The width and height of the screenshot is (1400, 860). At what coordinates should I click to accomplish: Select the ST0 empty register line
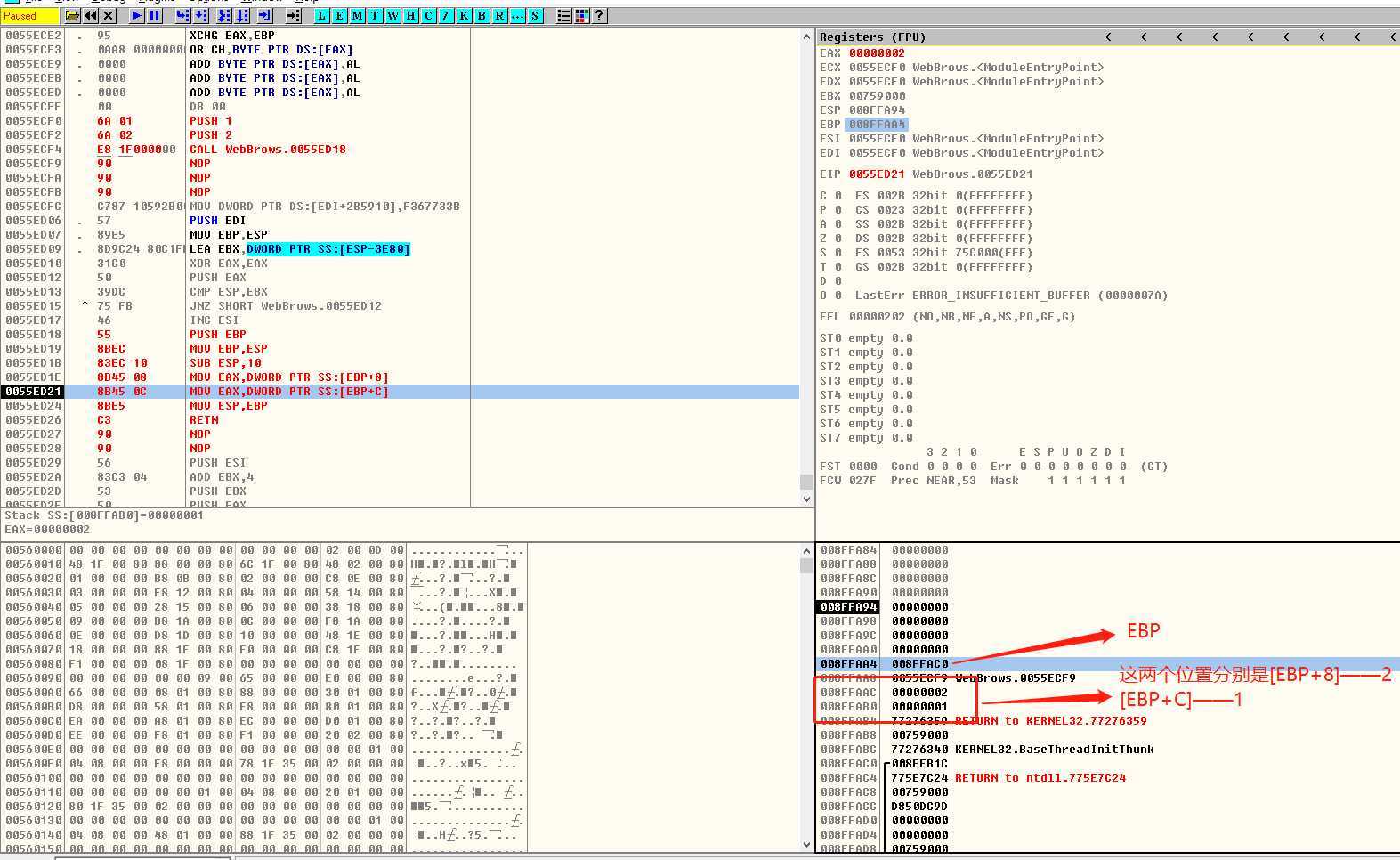pyautogui.click(x=866, y=337)
